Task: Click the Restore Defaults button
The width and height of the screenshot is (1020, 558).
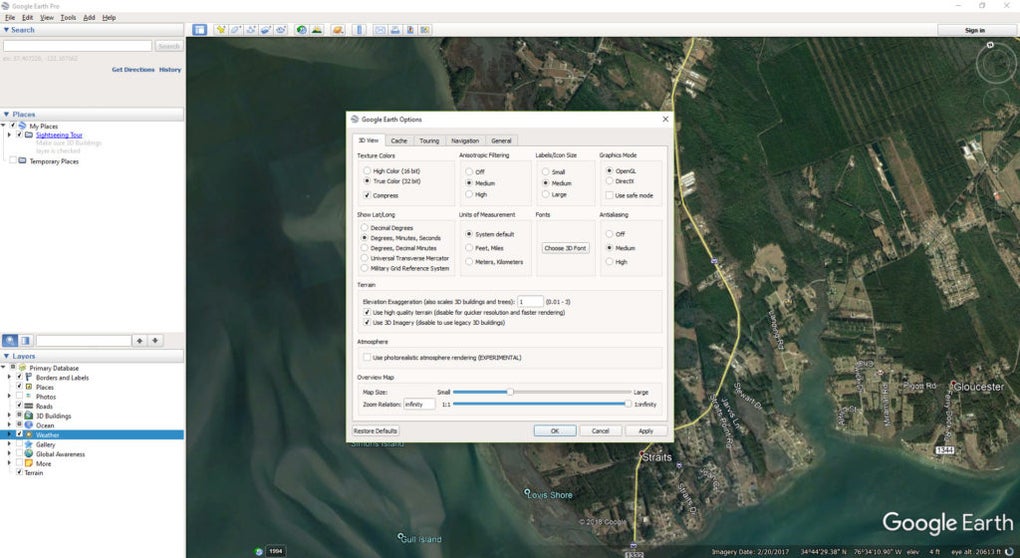Action: (376, 431)
